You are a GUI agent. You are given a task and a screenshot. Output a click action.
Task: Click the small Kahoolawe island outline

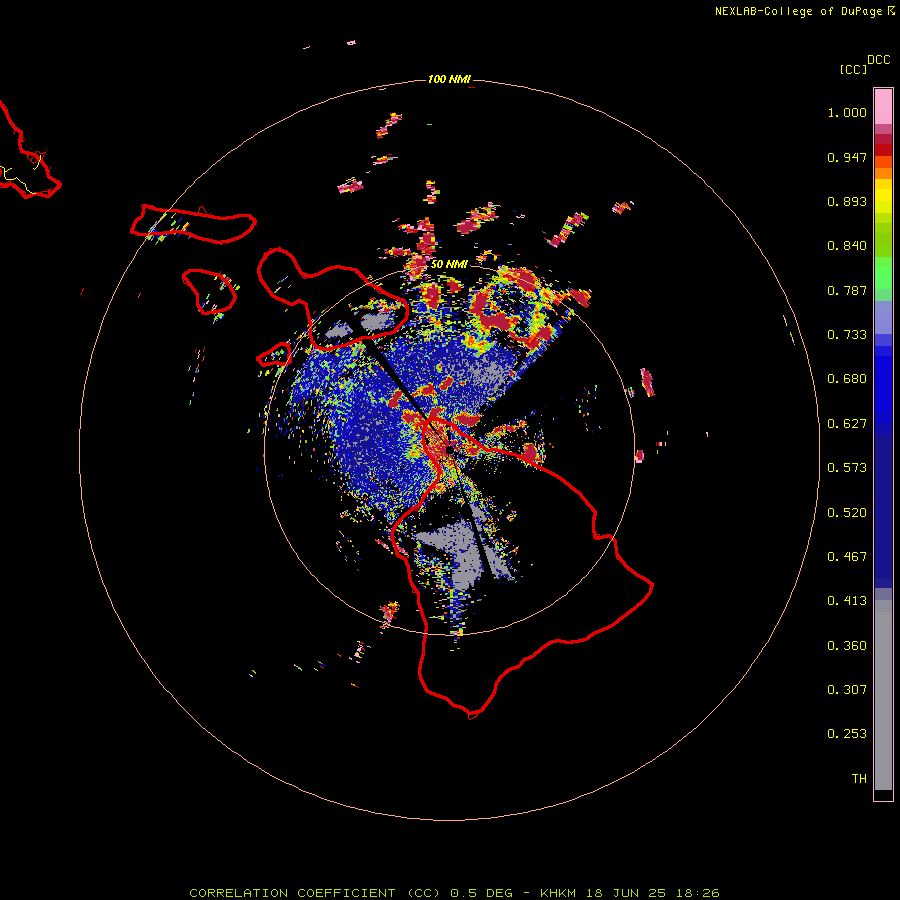point(274,355)
